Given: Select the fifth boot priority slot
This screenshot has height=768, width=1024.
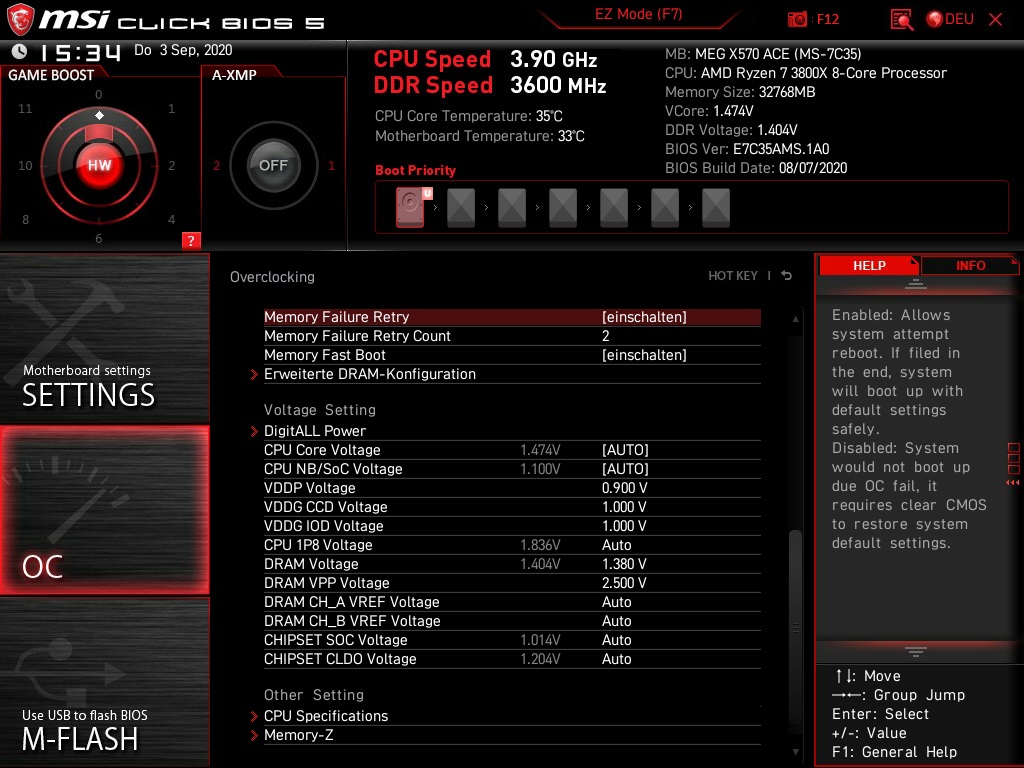Looking at the screenshot, I should tap(613, 208).
